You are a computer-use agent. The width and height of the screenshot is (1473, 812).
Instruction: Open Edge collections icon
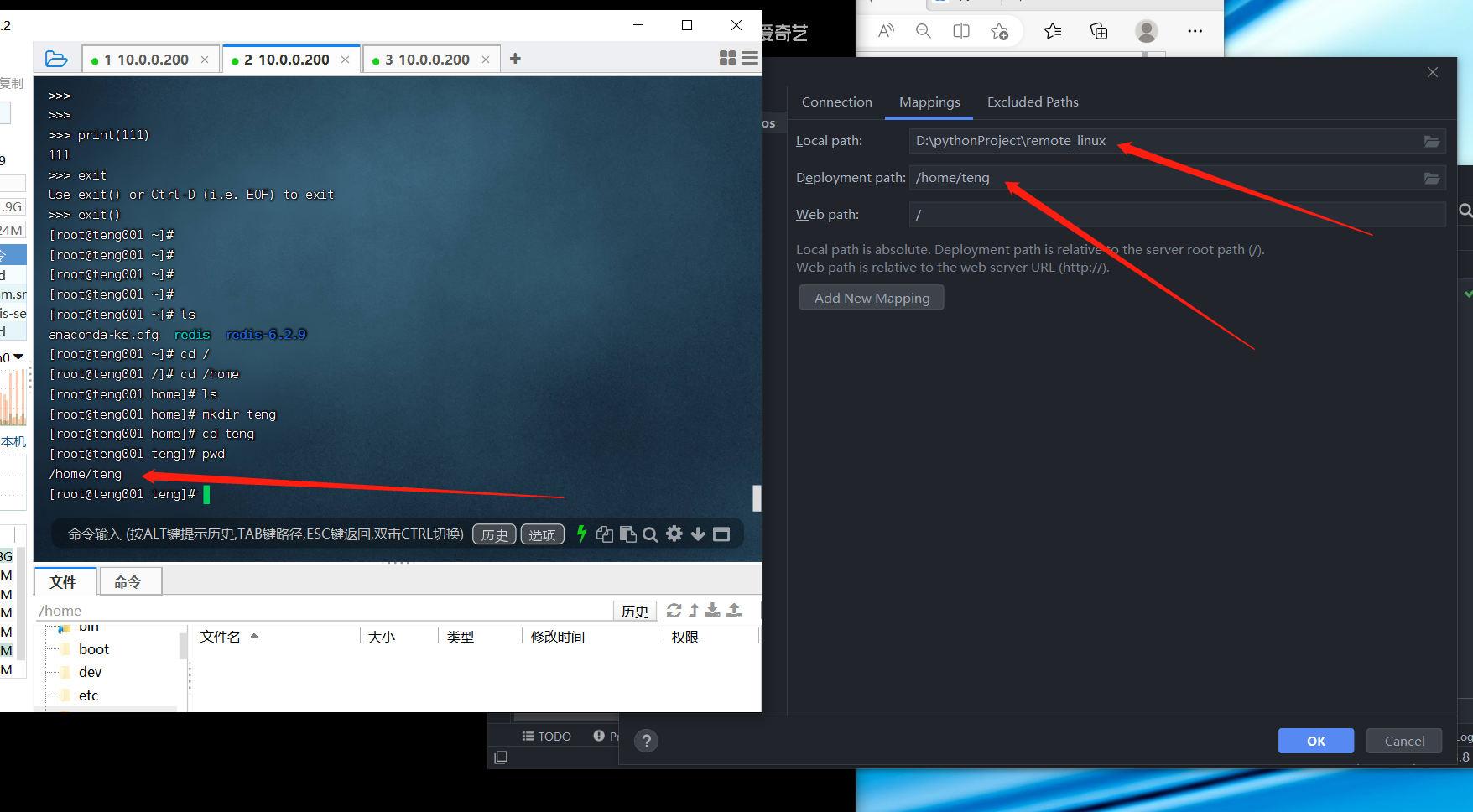pos(1099,31)
